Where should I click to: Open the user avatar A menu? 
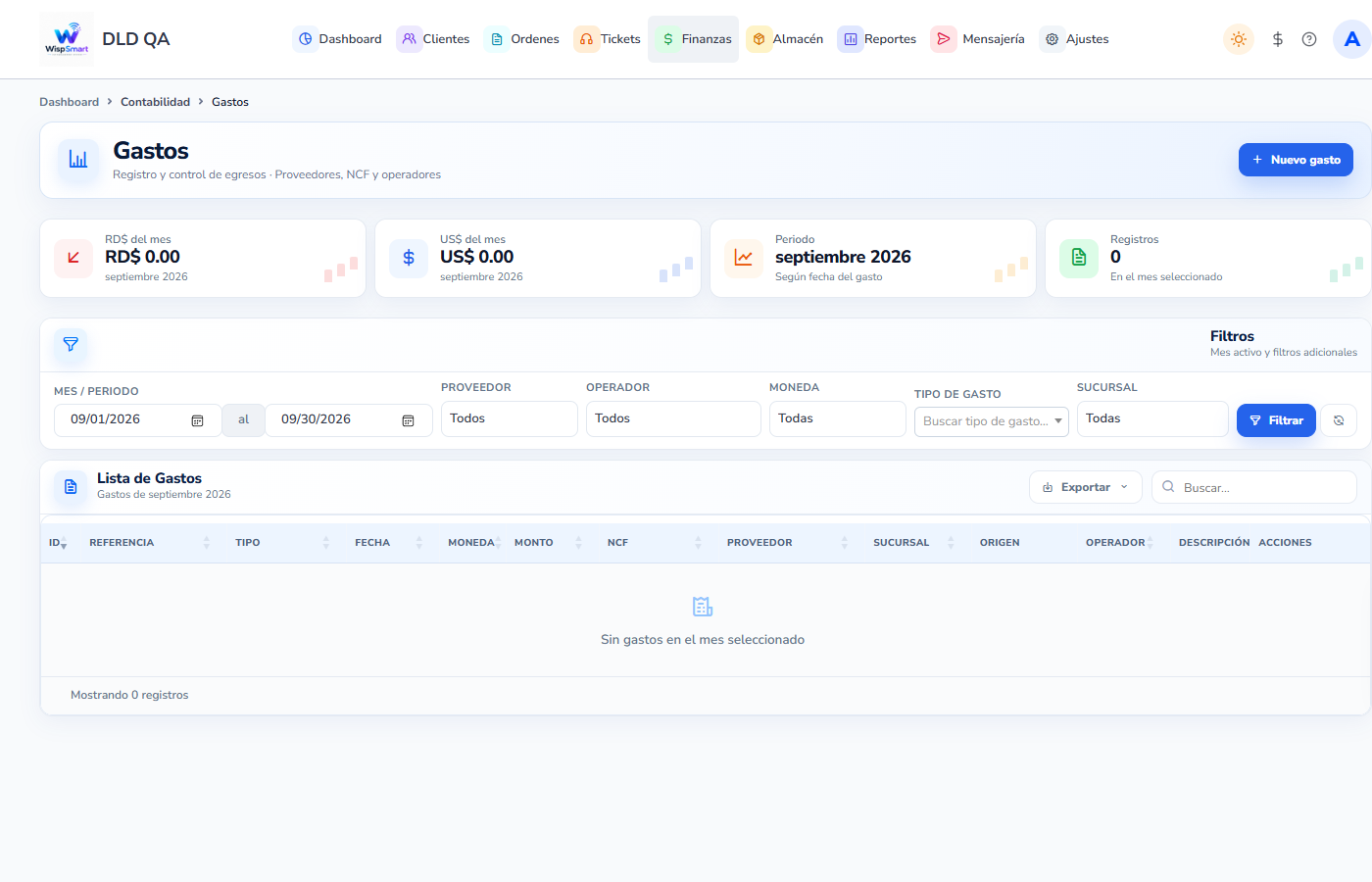[x=1352, y=39]
